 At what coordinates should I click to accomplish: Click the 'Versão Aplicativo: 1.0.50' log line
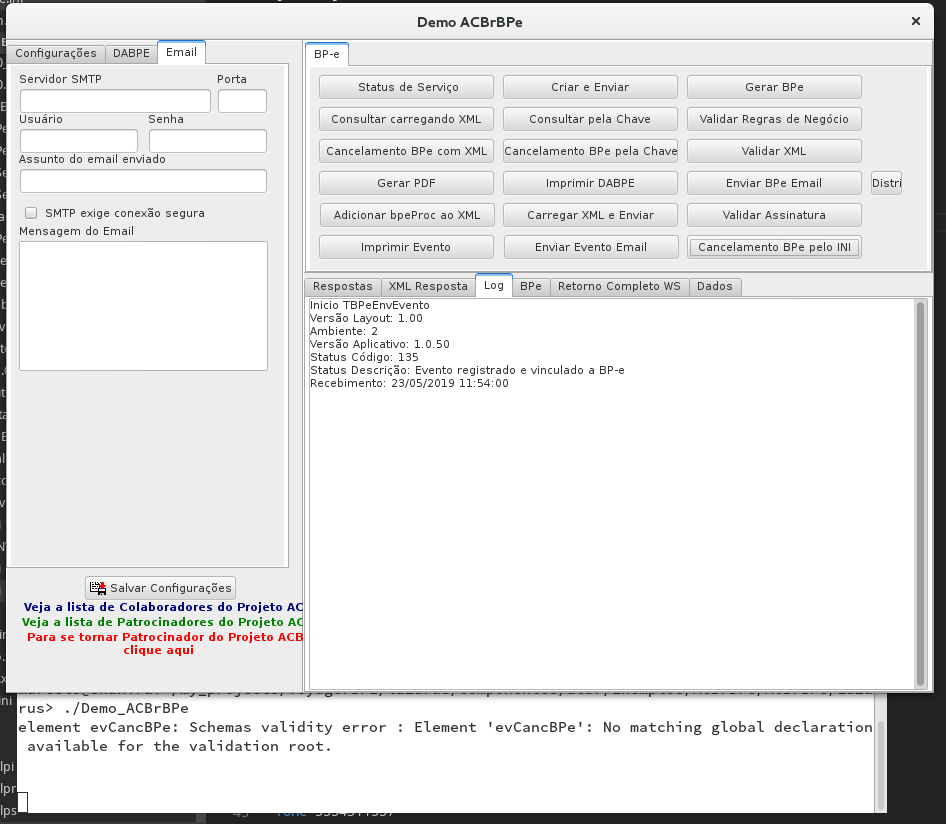coord(379,344)
